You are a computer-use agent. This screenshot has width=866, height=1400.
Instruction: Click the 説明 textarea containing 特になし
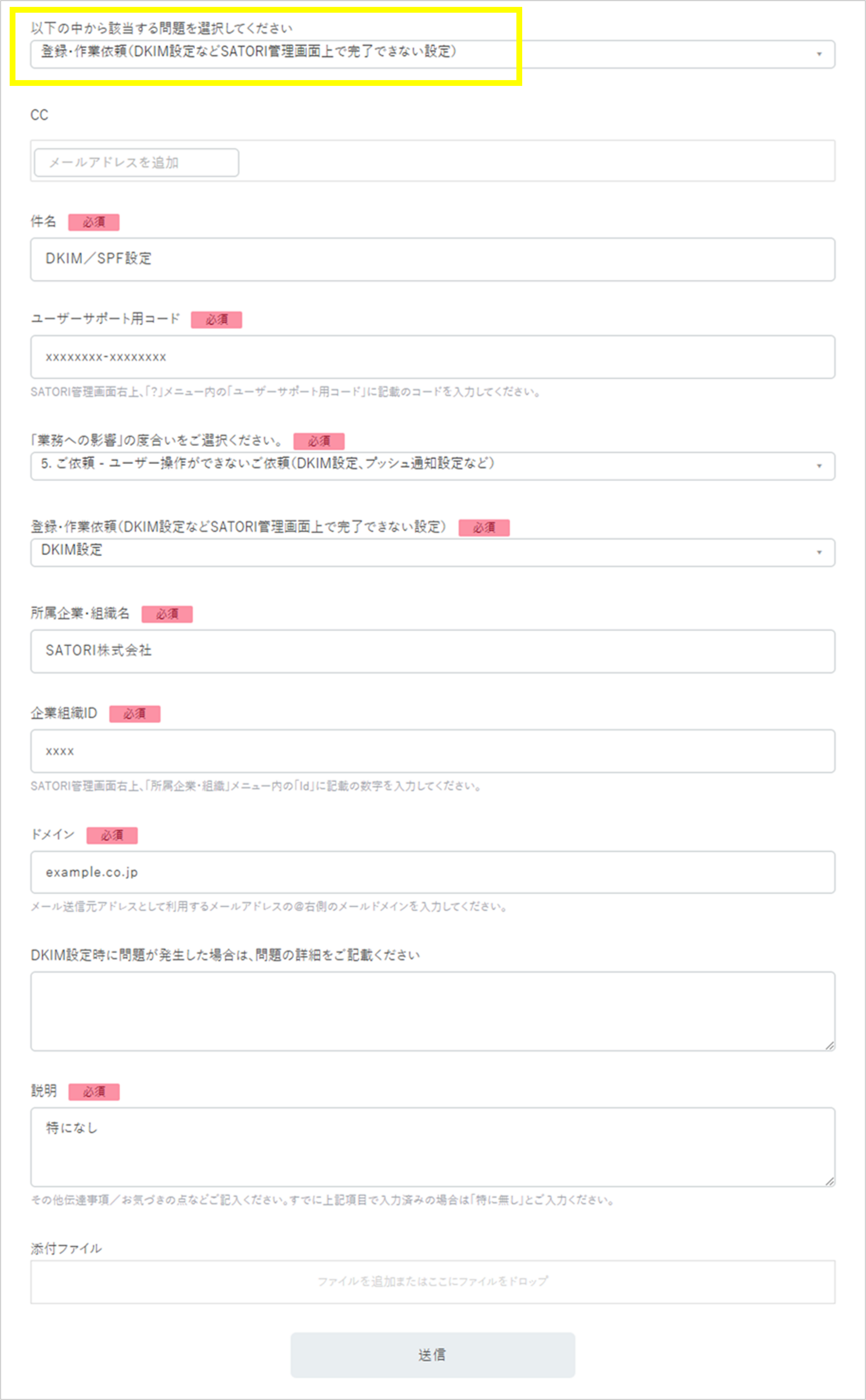[x=432, y=1146]
